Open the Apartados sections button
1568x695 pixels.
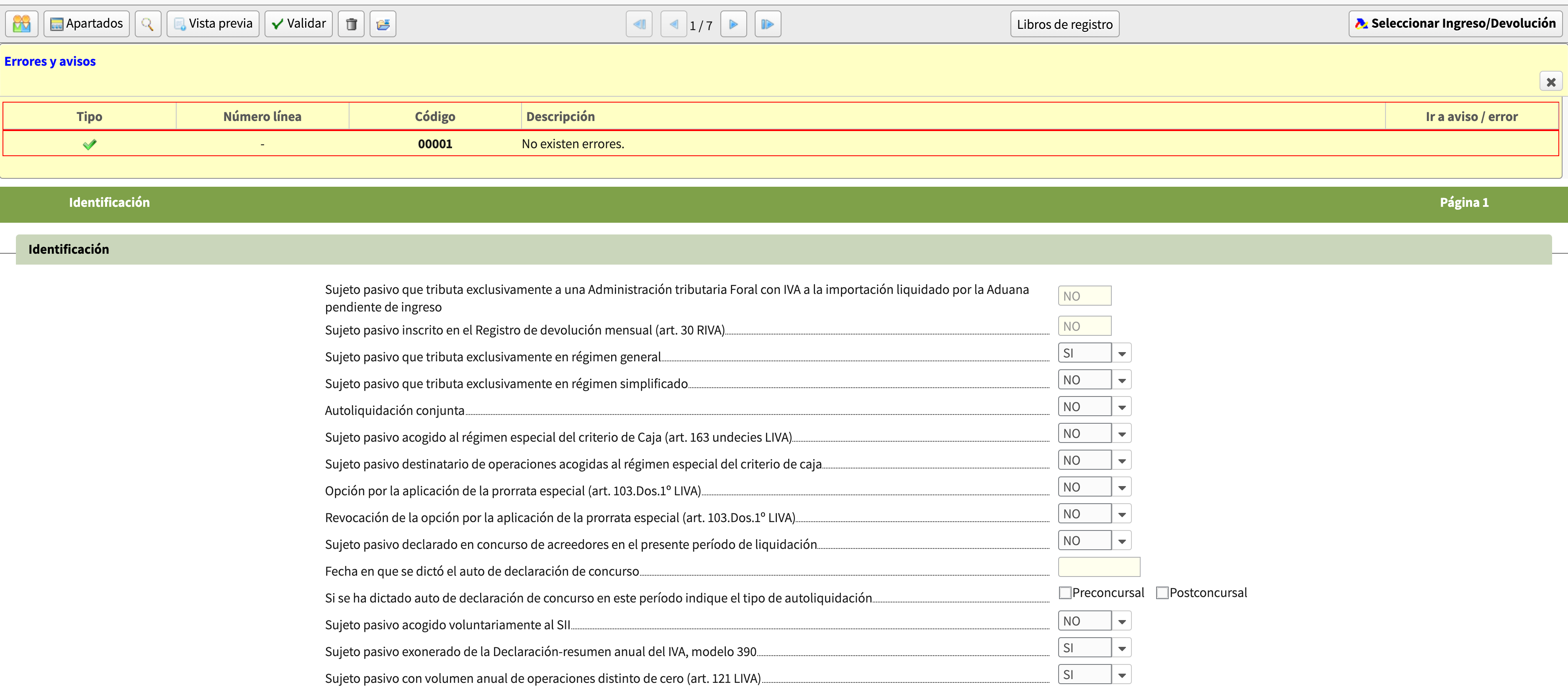point(86,24)
